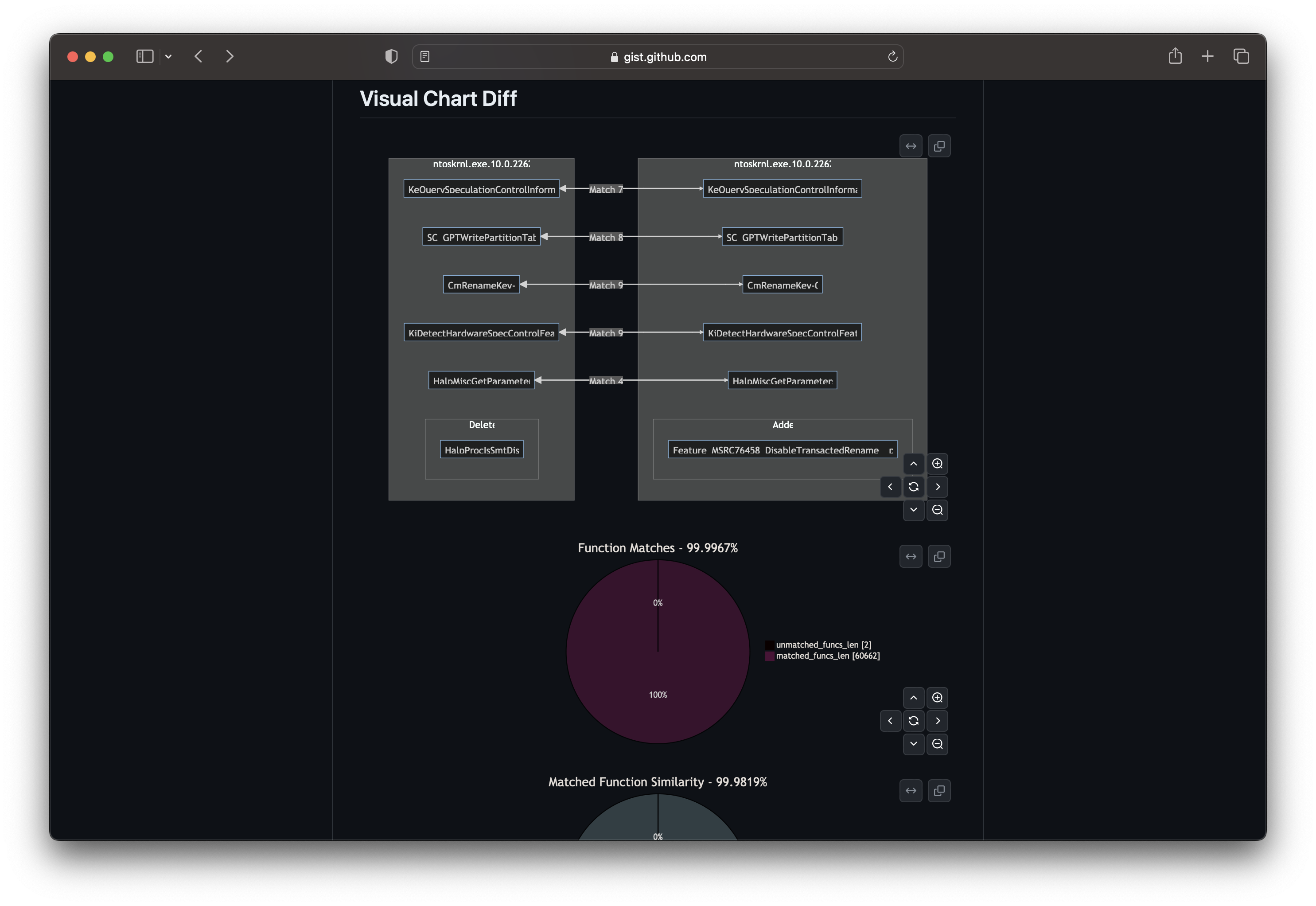This screenshot has width=1316, height=906.
Task: Click the "Match 4" edge label
Action: click(606, 380)
